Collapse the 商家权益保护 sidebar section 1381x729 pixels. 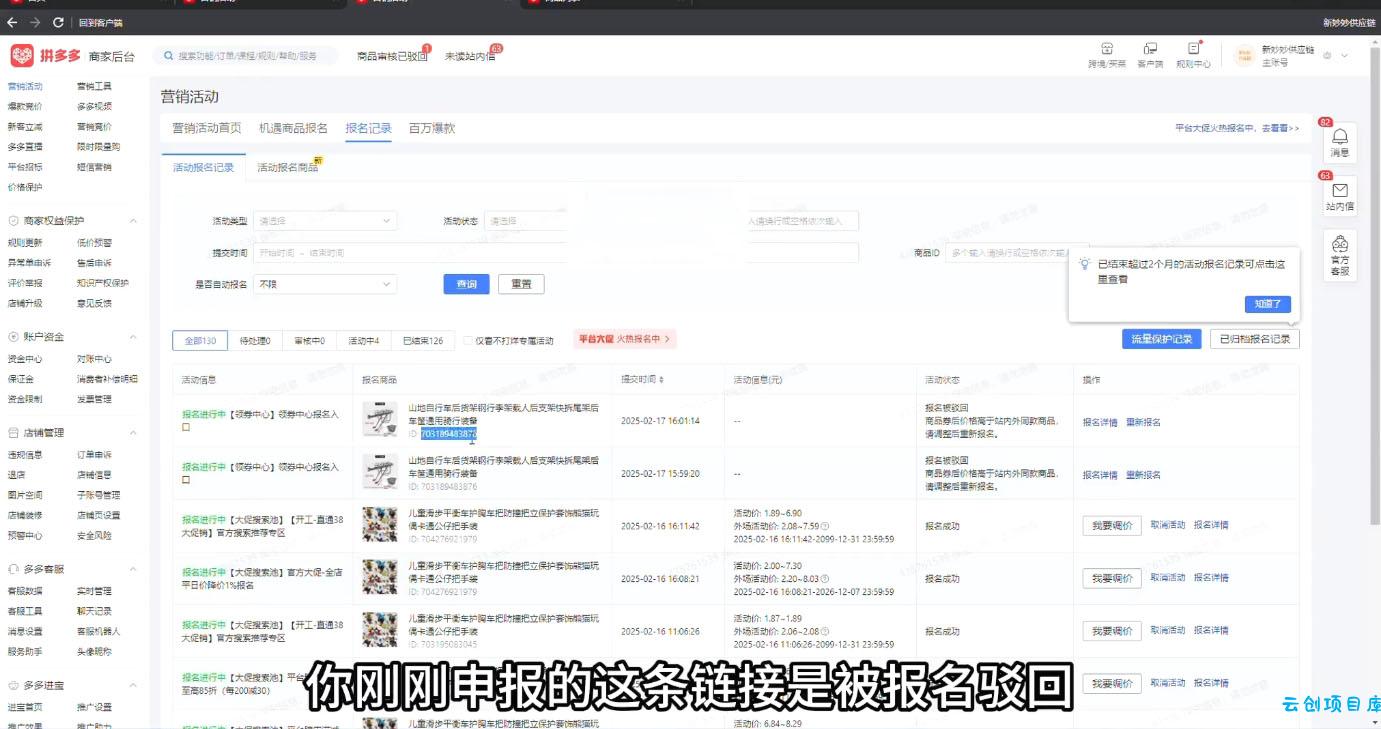133,221
